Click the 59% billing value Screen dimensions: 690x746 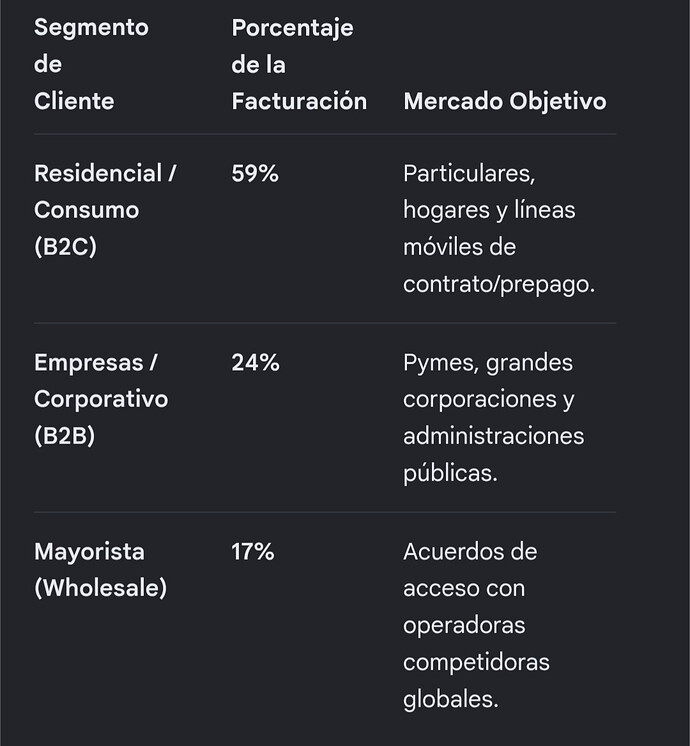pyautogui.click(x=255, y=173)
